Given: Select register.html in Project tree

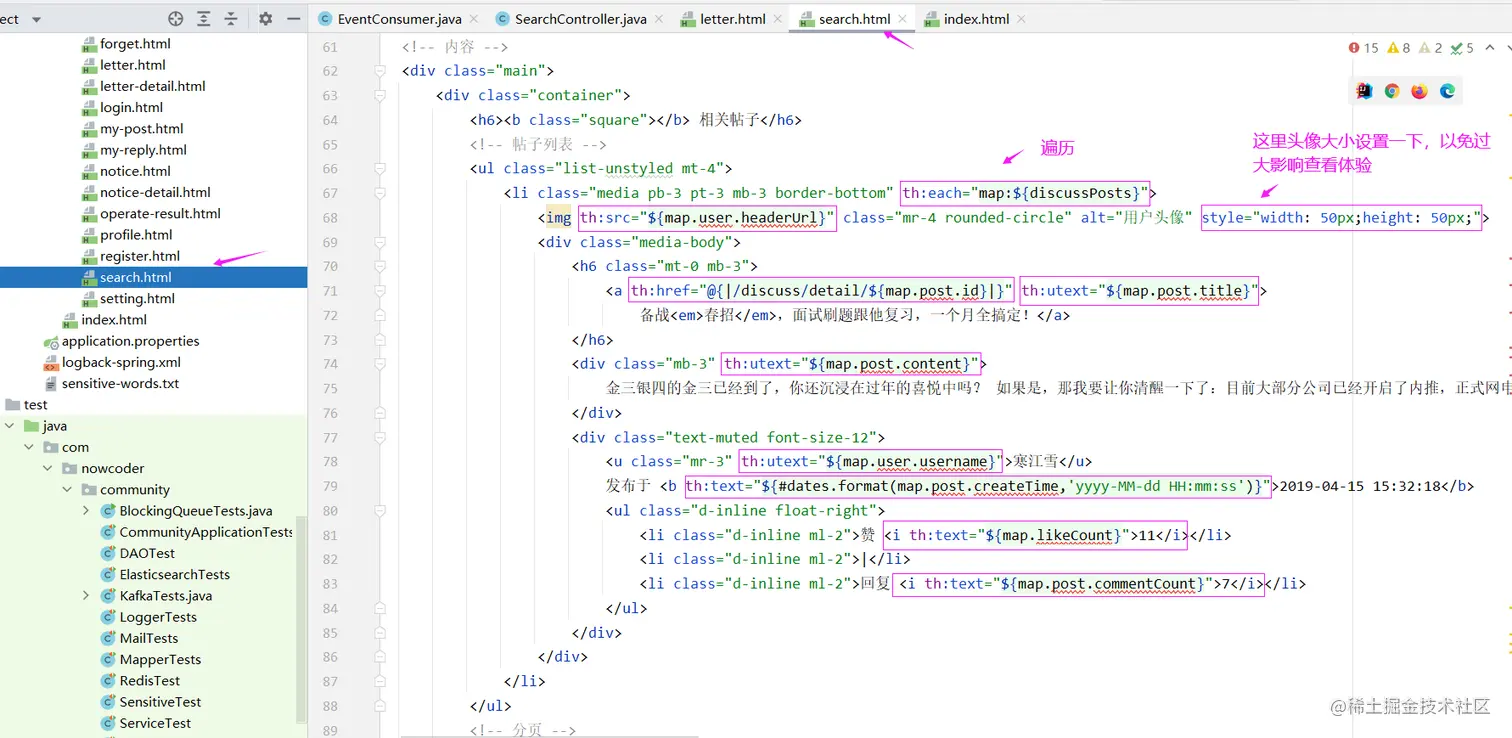Looking at the screenshot, I should (139, 256).
